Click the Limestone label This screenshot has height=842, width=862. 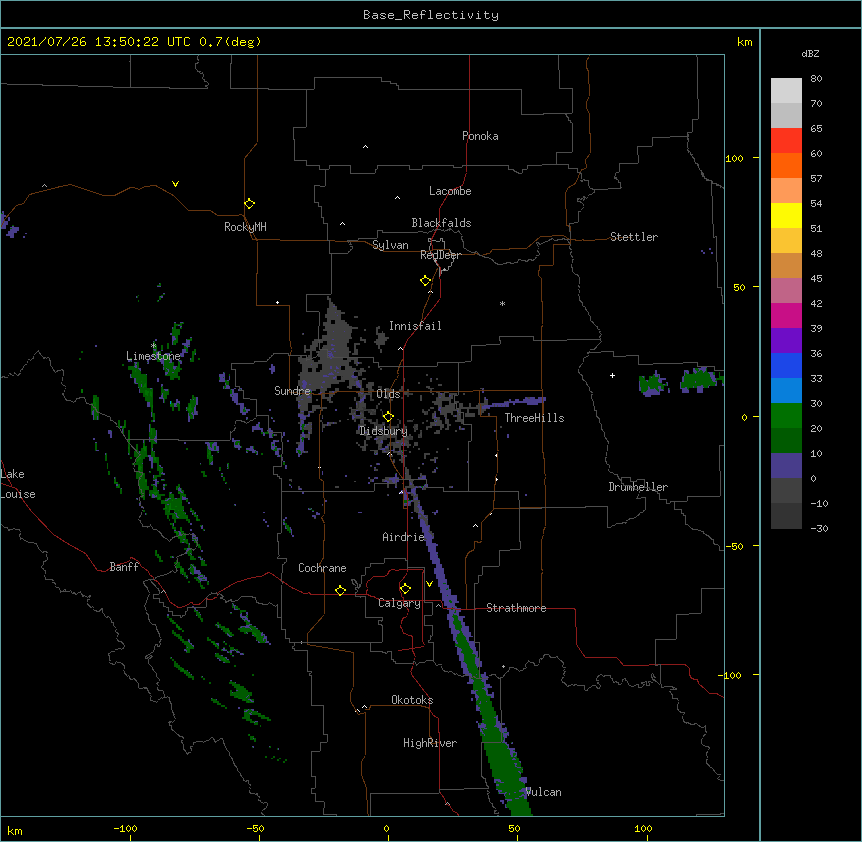[153, 356]
